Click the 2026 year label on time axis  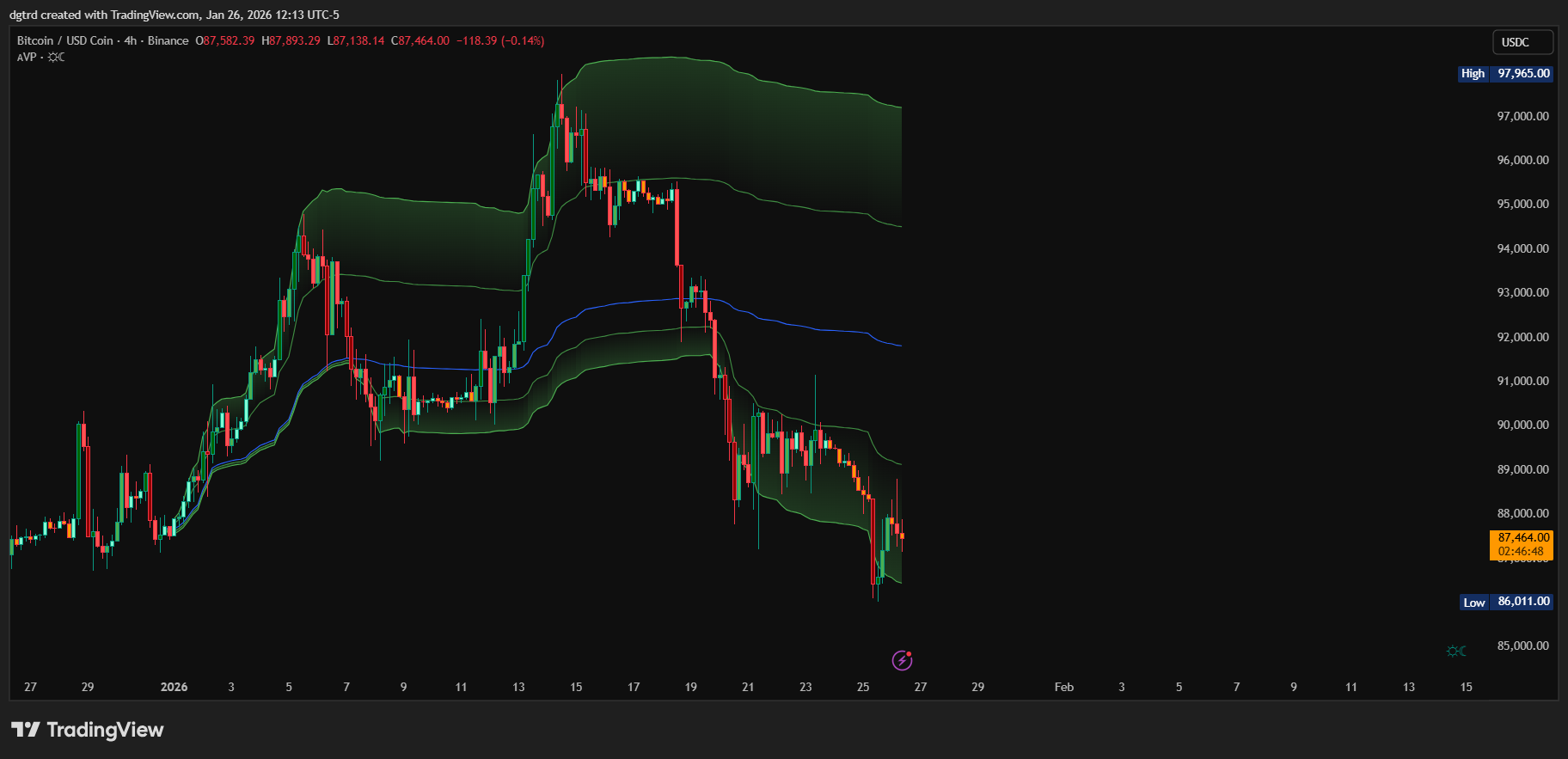(175, 687)
